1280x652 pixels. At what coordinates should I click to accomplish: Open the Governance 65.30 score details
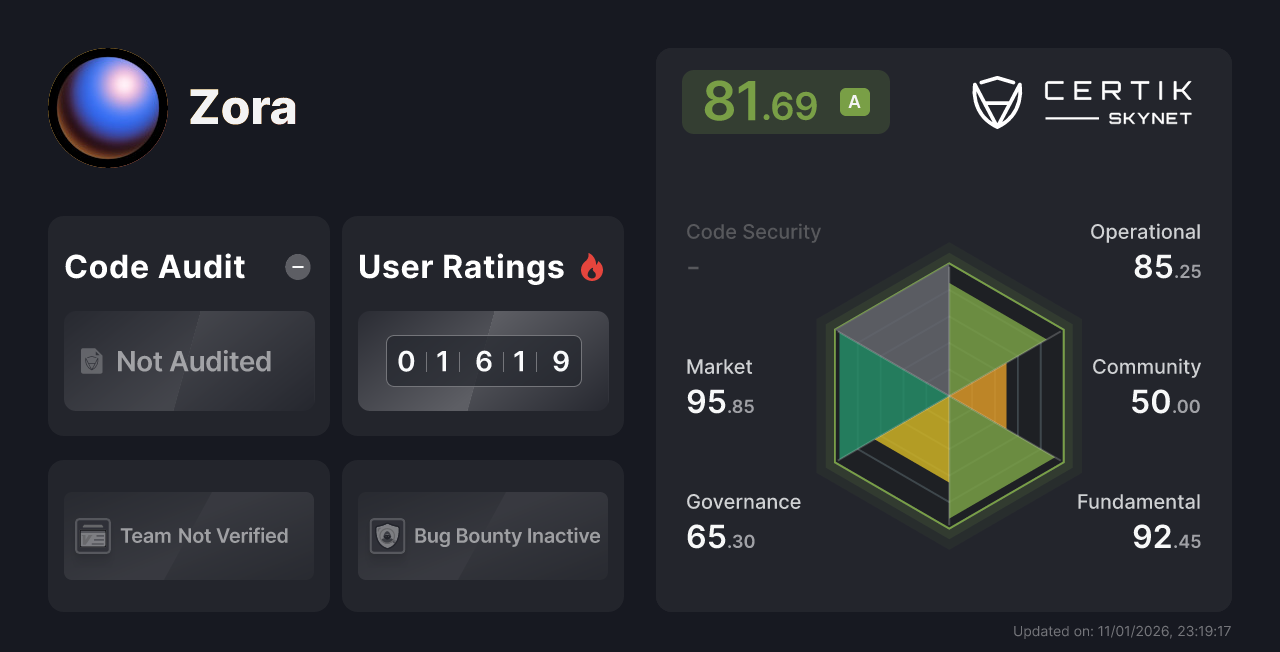pyautogui.click(x=743, y=520)
